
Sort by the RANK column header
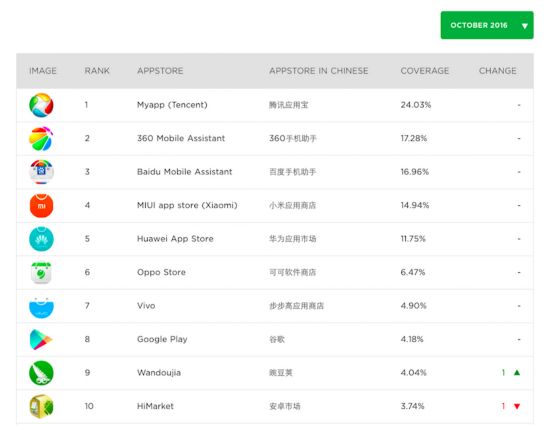pyautogui.click(x=97, y=71)
